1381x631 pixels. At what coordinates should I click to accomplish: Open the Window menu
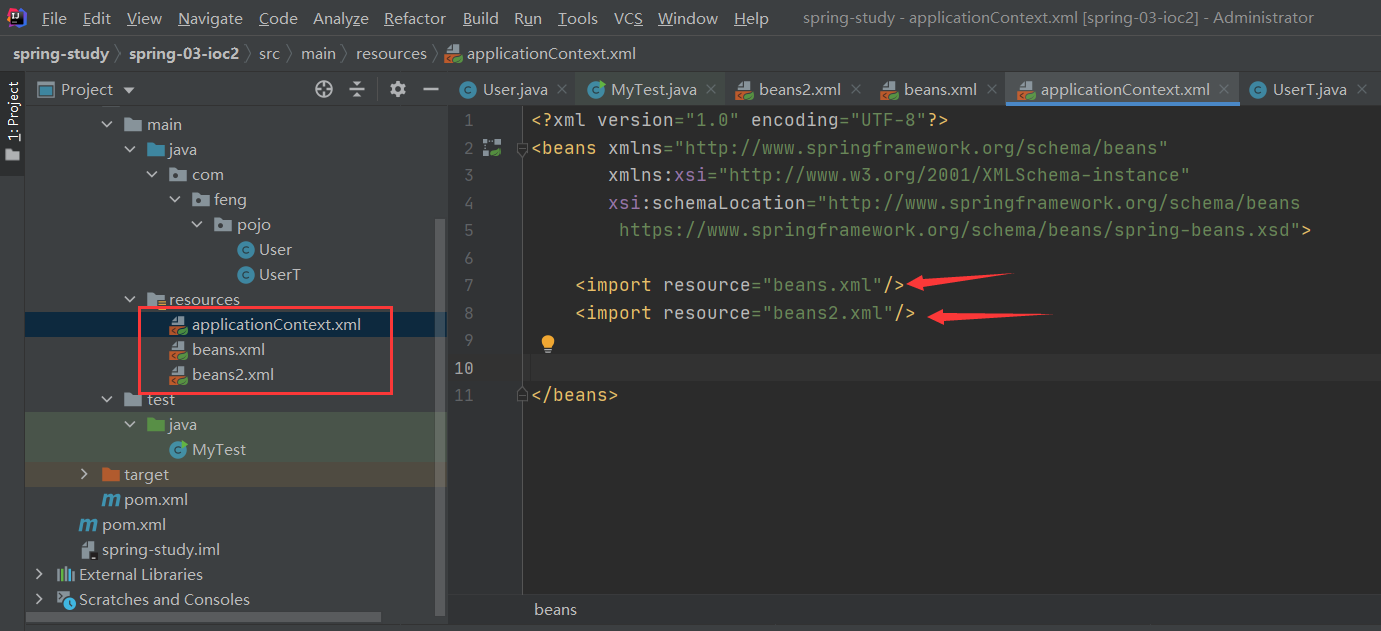[x=688, y=18]
